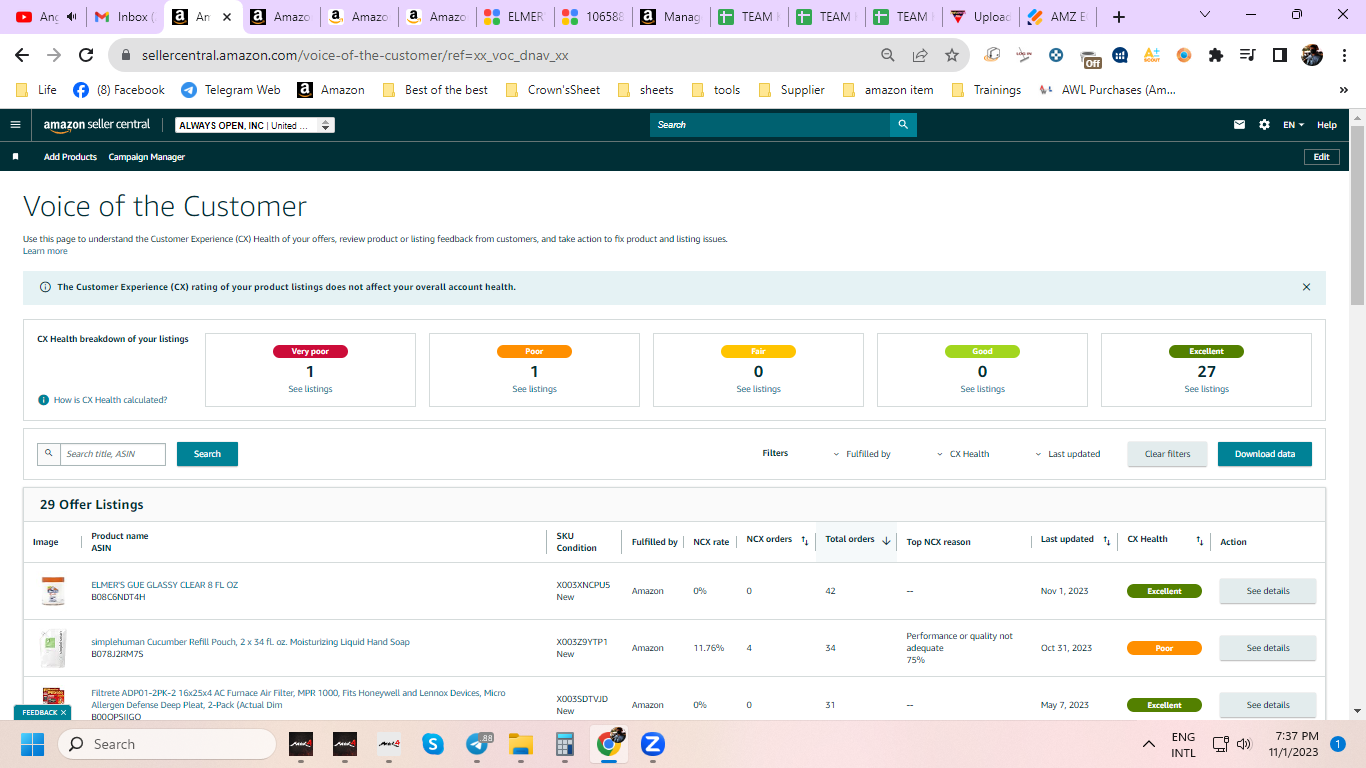Show all bookmarks overflow chevron
This screenshot has height=768, width=1366.
1343,90
